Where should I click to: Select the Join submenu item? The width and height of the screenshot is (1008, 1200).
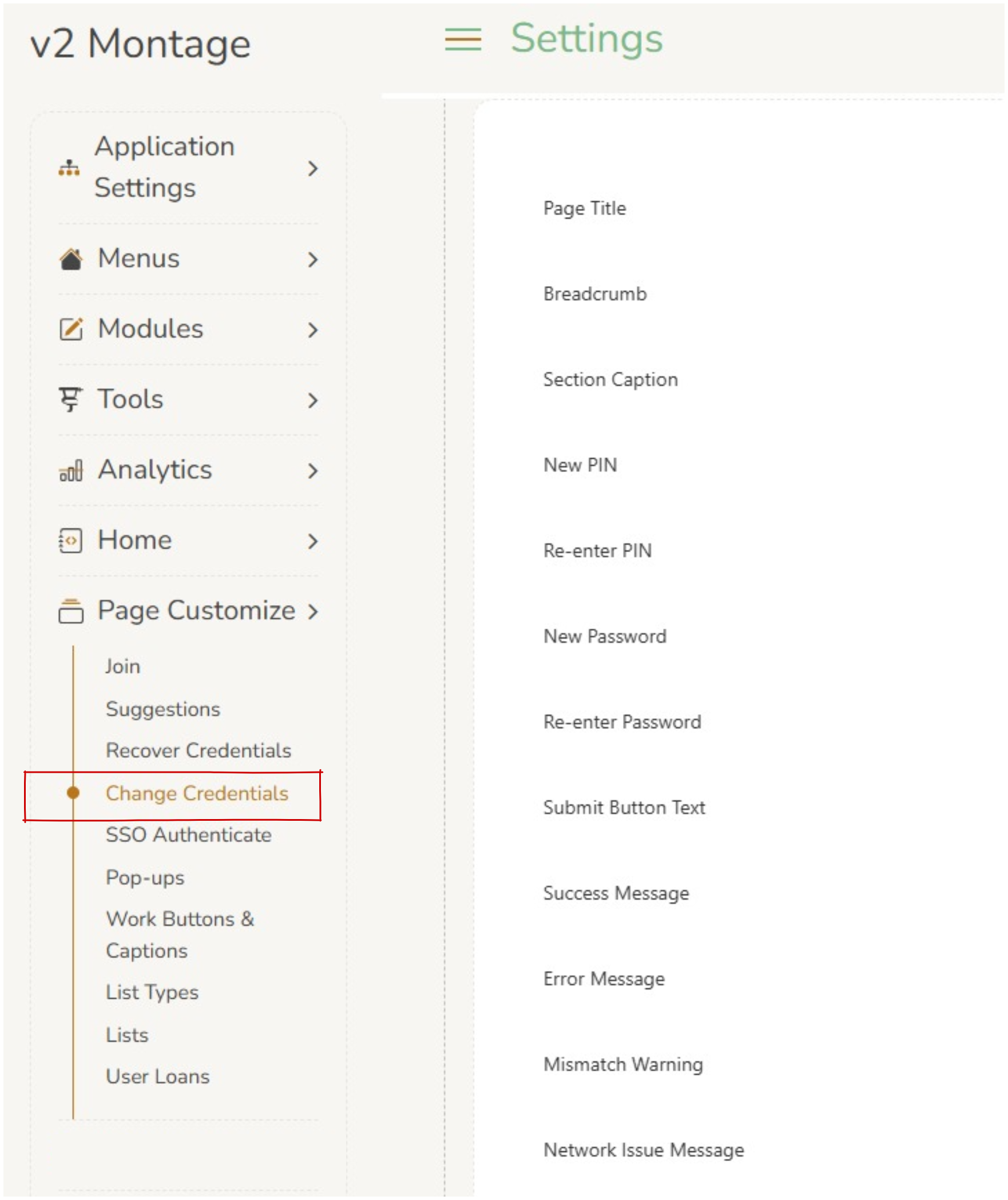point(123,666)
